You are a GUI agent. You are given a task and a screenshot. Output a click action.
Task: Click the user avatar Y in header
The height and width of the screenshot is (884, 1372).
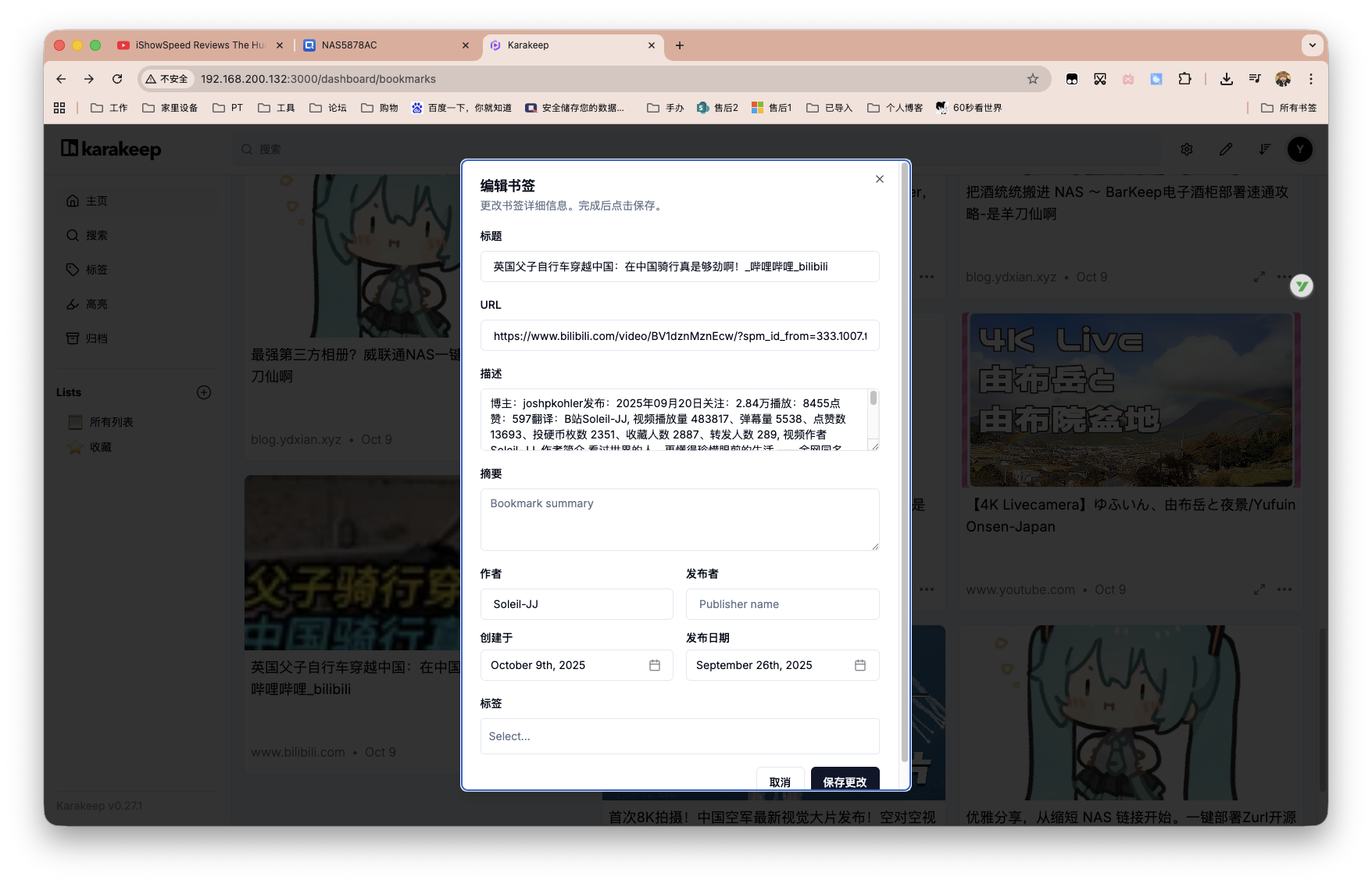pyautogui.click(x=1299, y=149)
